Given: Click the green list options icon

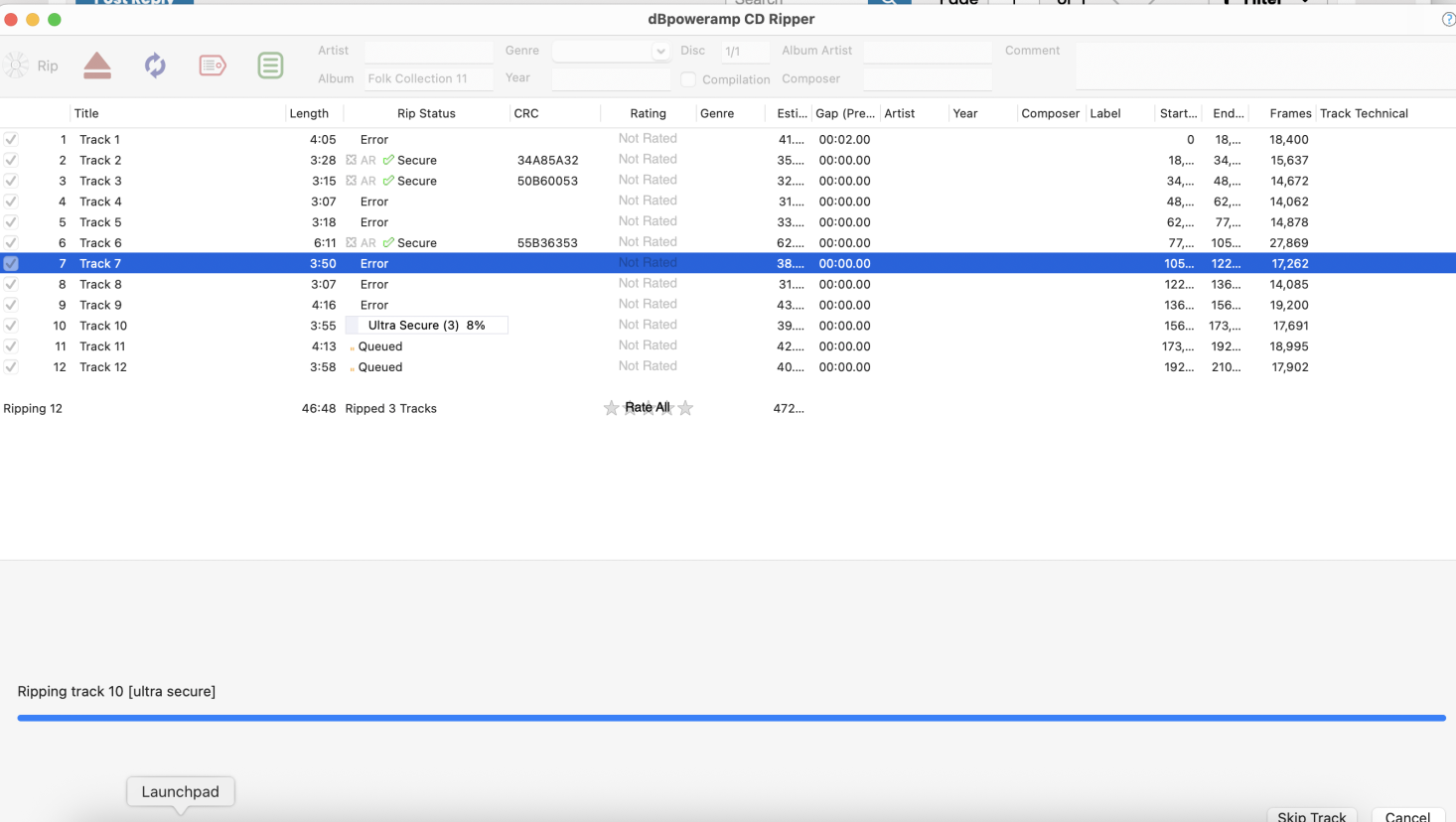Looking at the screenshot, I should click(270, 66).
